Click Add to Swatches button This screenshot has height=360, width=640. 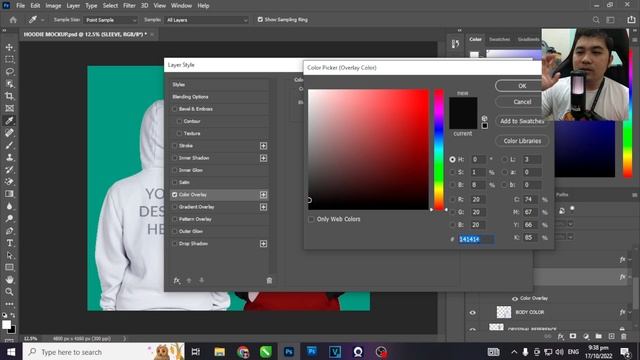point(522,121)
